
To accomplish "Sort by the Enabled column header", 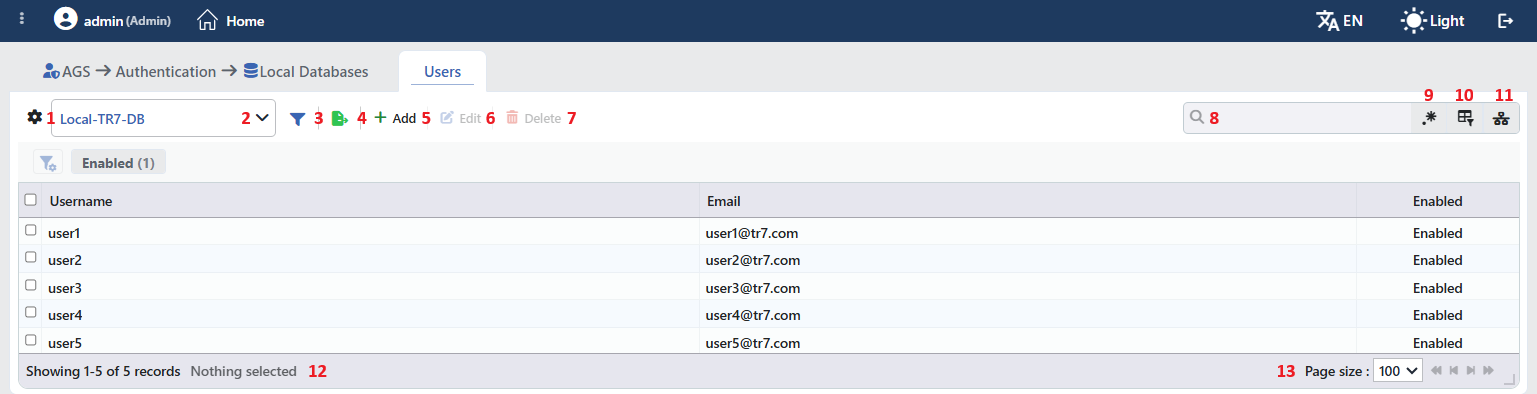I will [x=1438, y=201].
